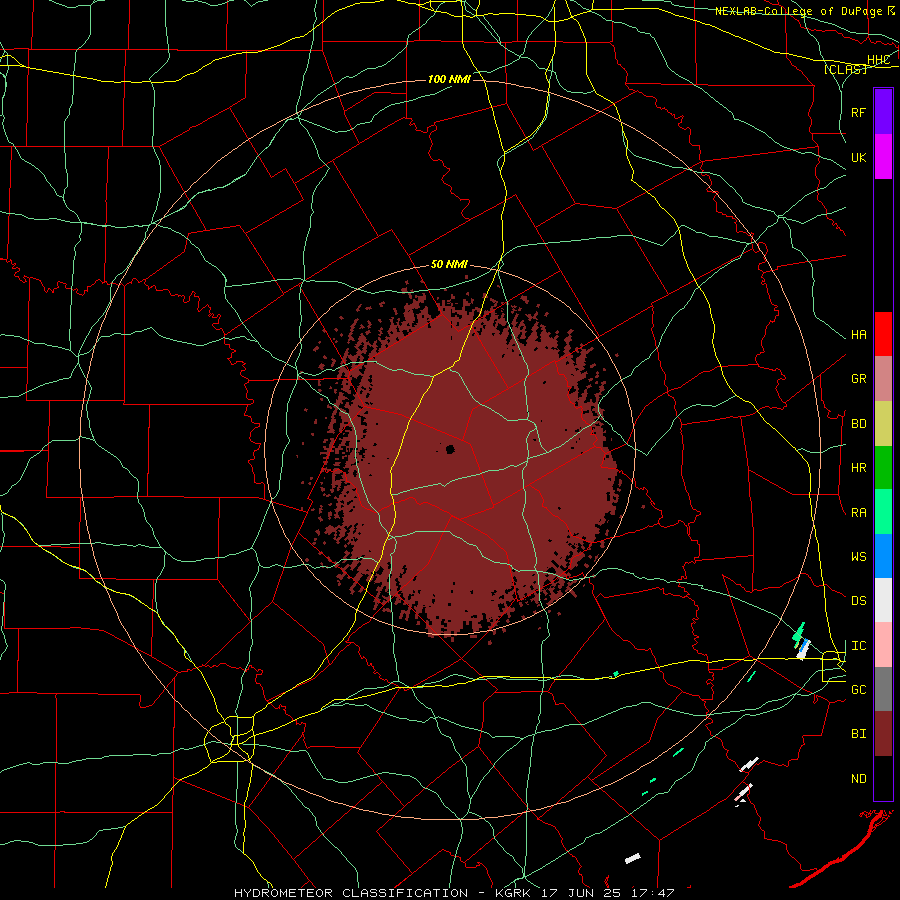This screenshot has height=900, width=900.
Task: Click the black radar site dot
Action: [x=450, y=449]
